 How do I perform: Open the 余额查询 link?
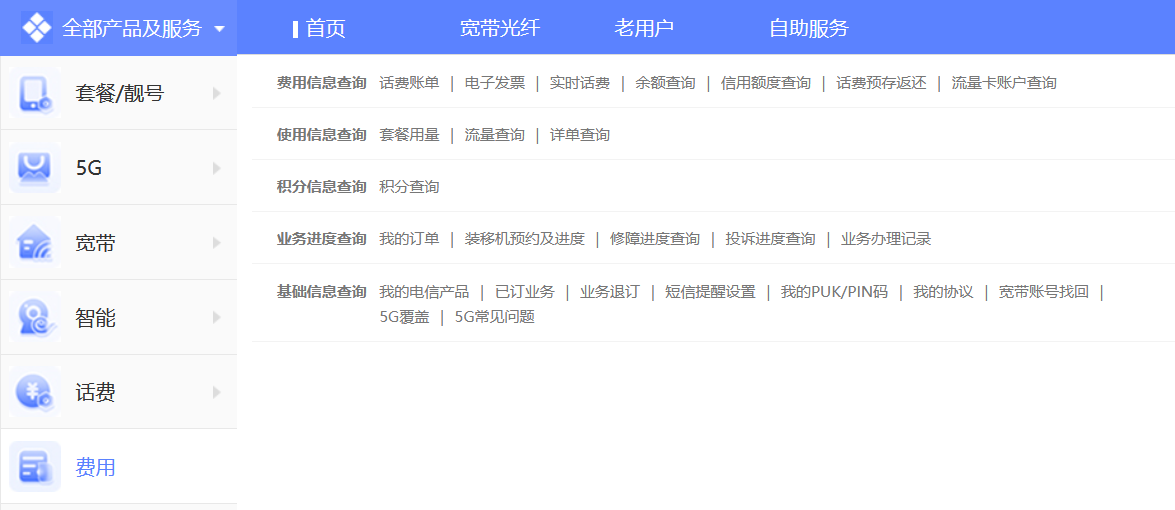[665, 82]
